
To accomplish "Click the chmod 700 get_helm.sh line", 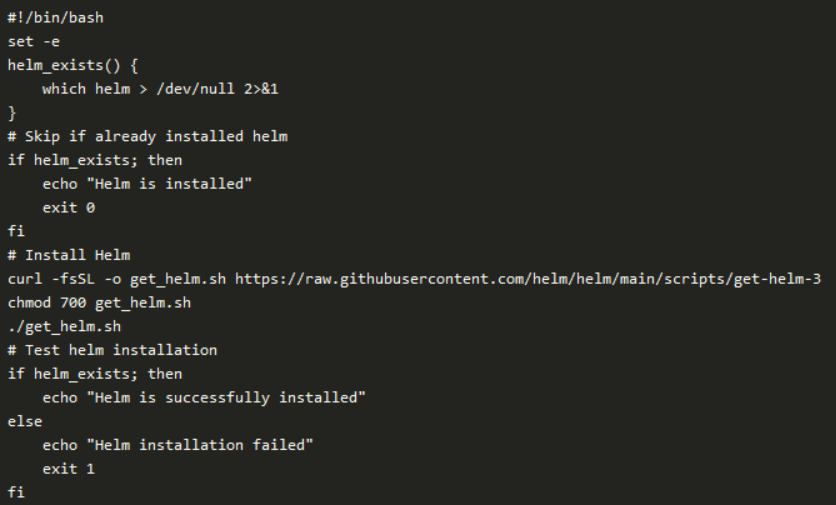I will 99,302.
